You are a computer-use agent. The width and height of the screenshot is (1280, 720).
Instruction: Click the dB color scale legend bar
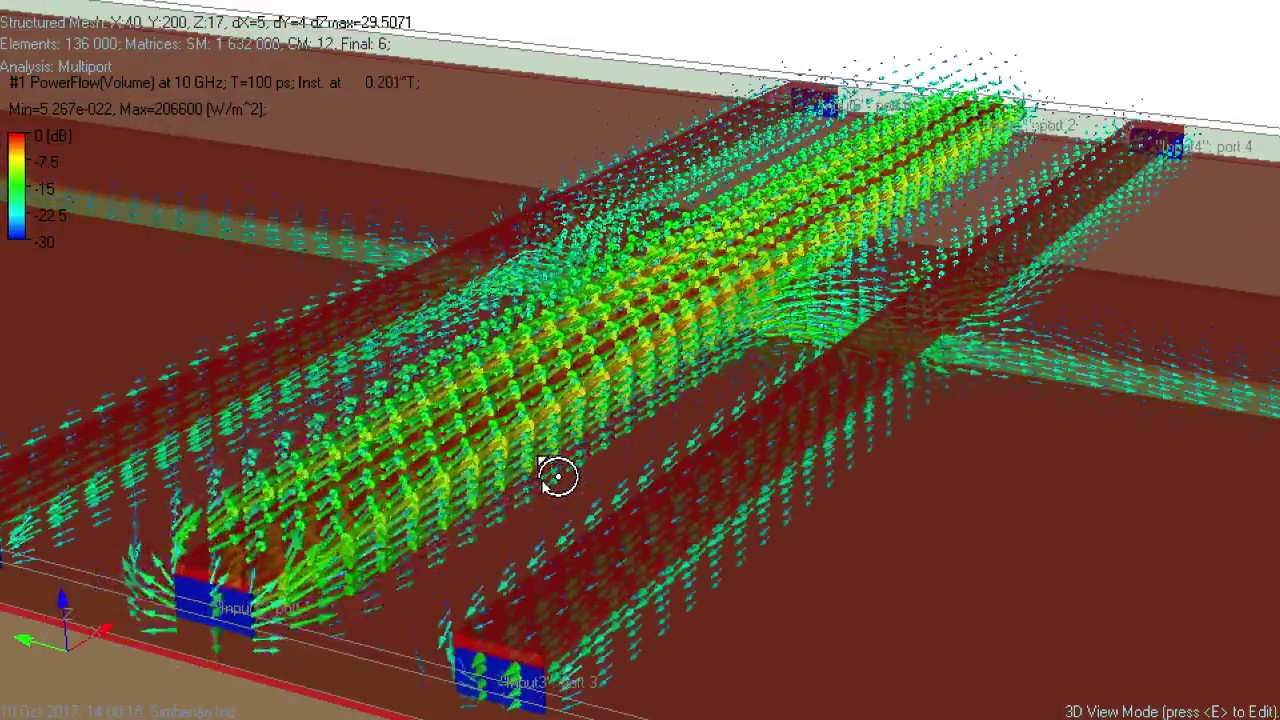(x=17, y=186)
